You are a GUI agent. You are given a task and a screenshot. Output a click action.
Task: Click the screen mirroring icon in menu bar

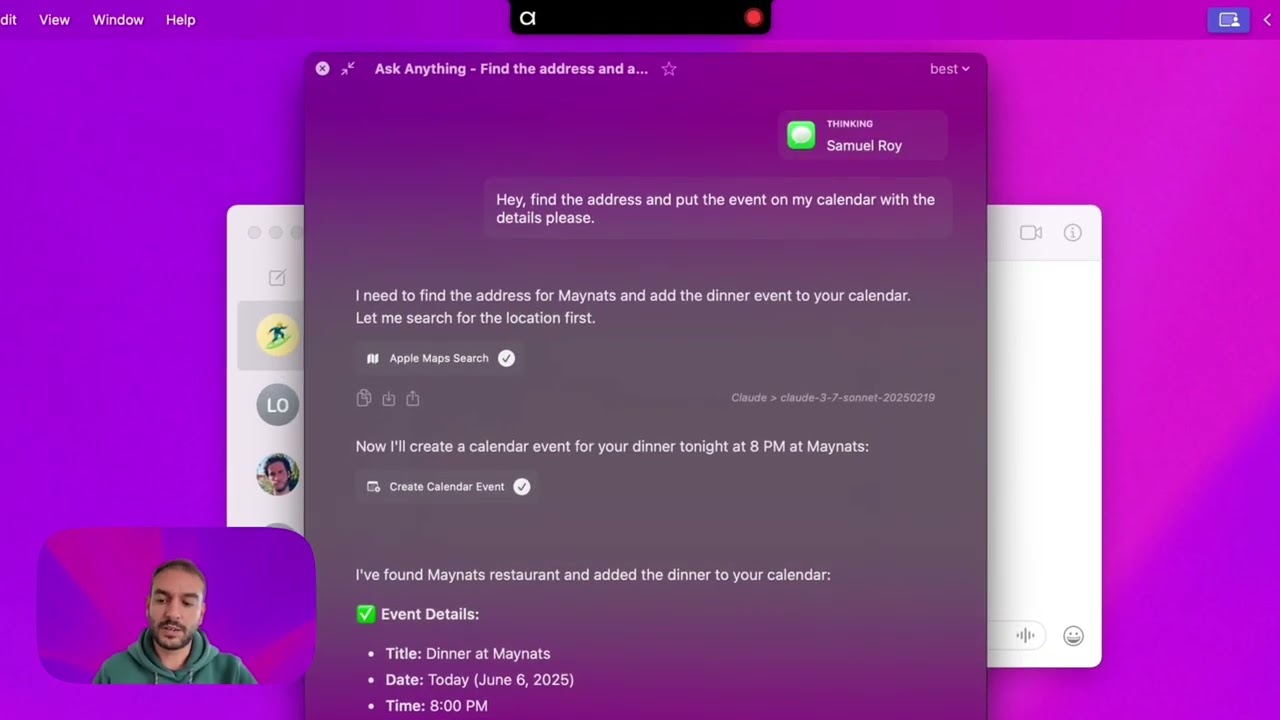(x=1229, y=20)
